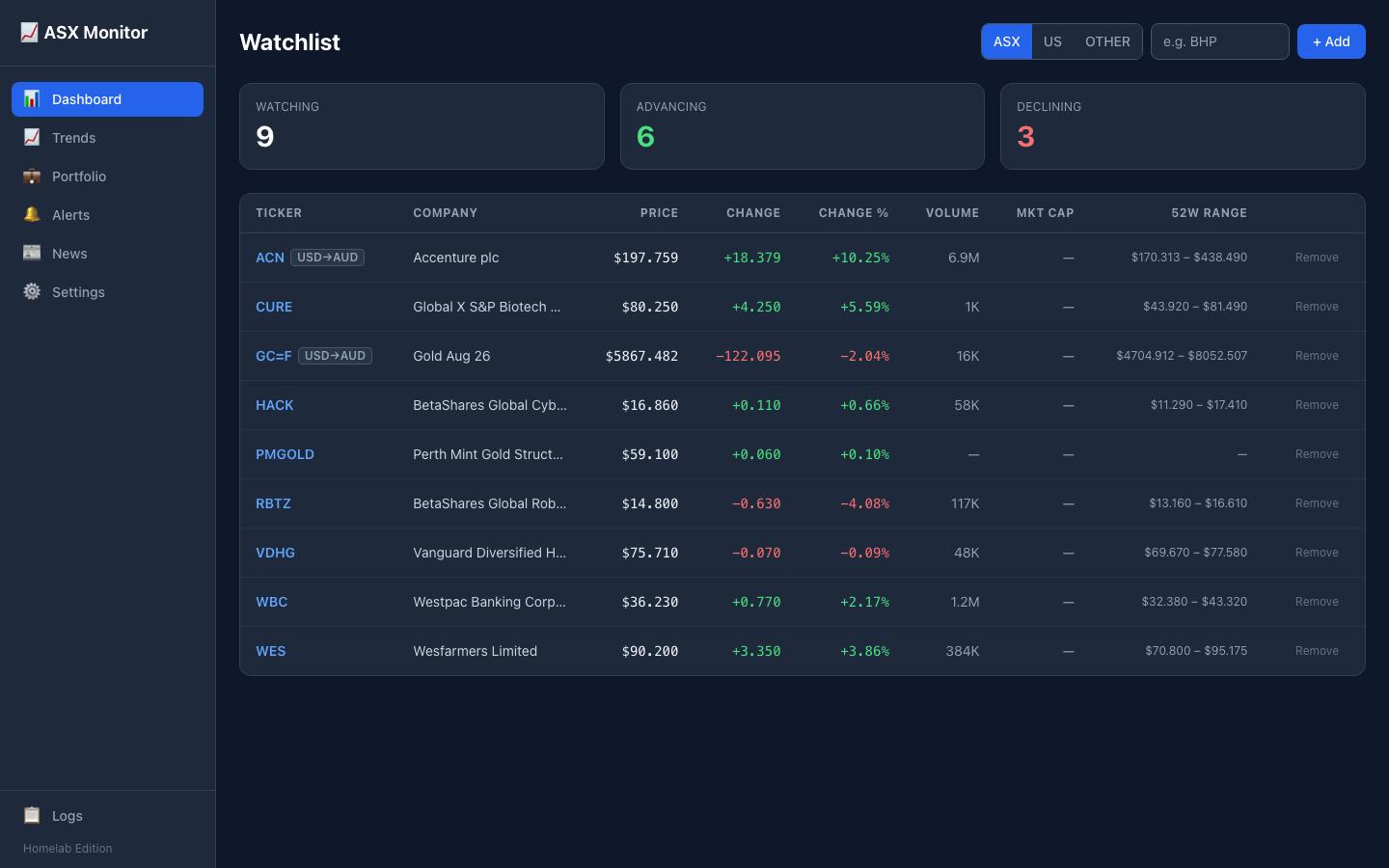Open the CURE ticker link
Screen dimensions: 1389x868
pyautogui.click(x=274, y=307)
